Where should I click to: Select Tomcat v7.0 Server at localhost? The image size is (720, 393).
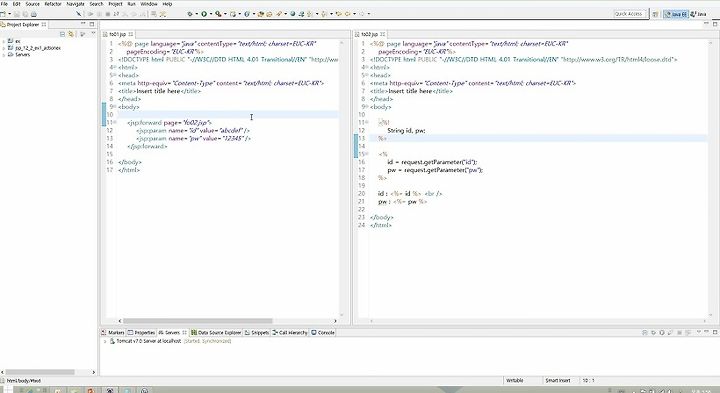148,342
